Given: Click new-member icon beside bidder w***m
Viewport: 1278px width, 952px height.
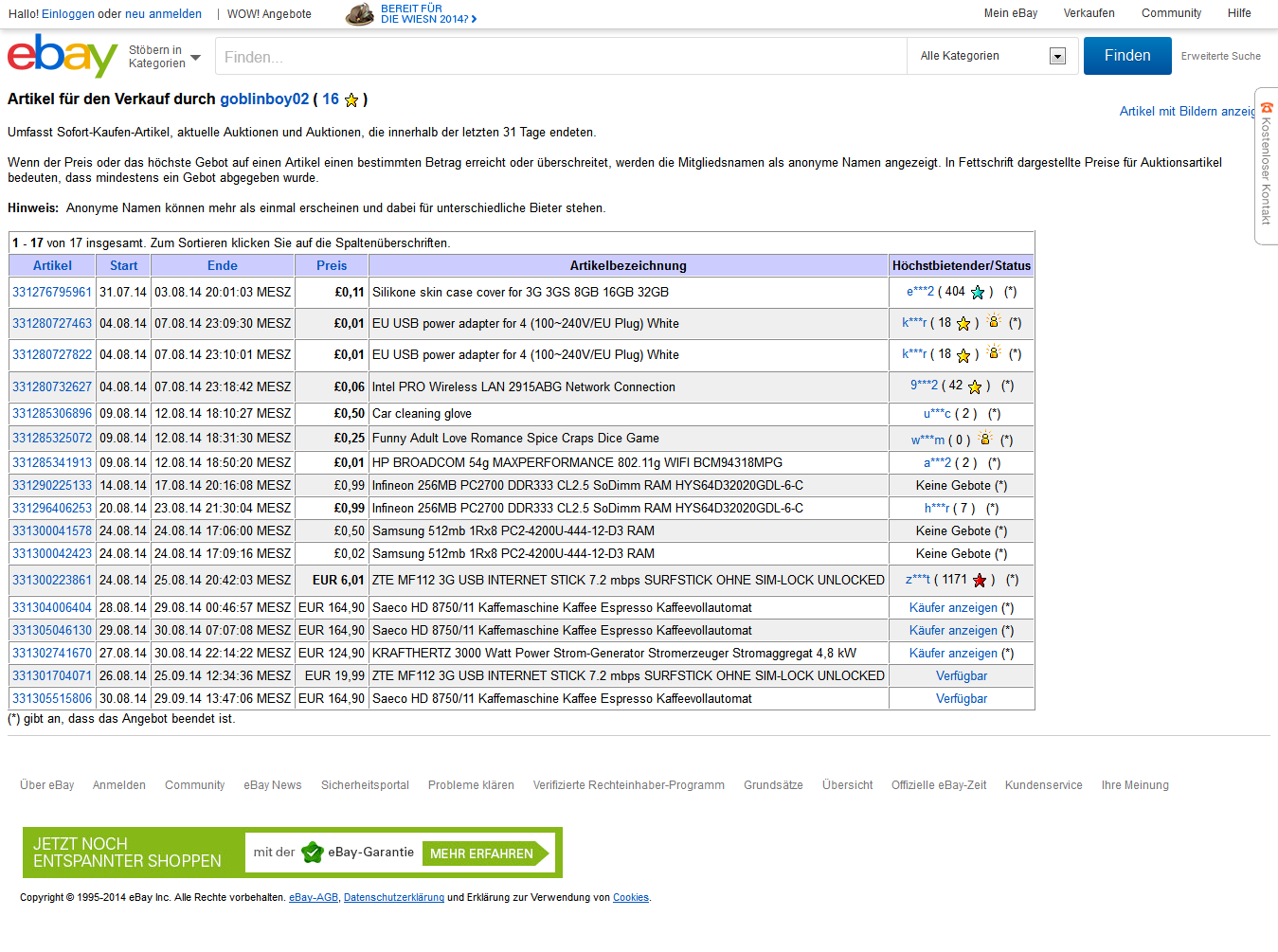Looking at the screenshot, I should point(985,438).
